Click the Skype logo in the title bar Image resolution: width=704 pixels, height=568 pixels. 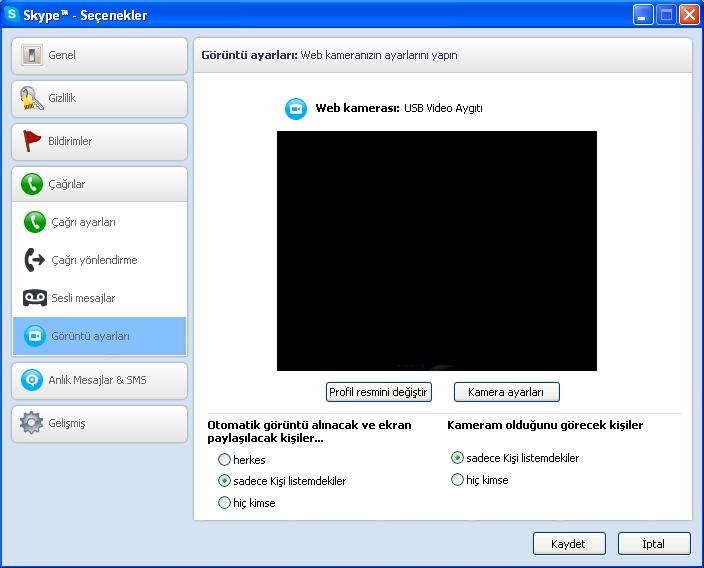click(x=12, y=14)
